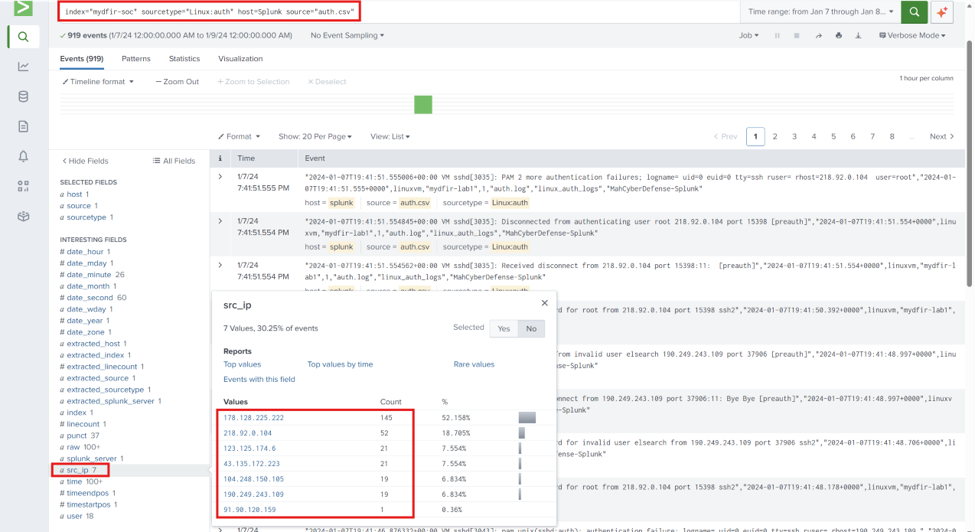This screenshot has height=532, width=975.
Task: Open the Analytics chart sidebar icon
Action: 23,66
